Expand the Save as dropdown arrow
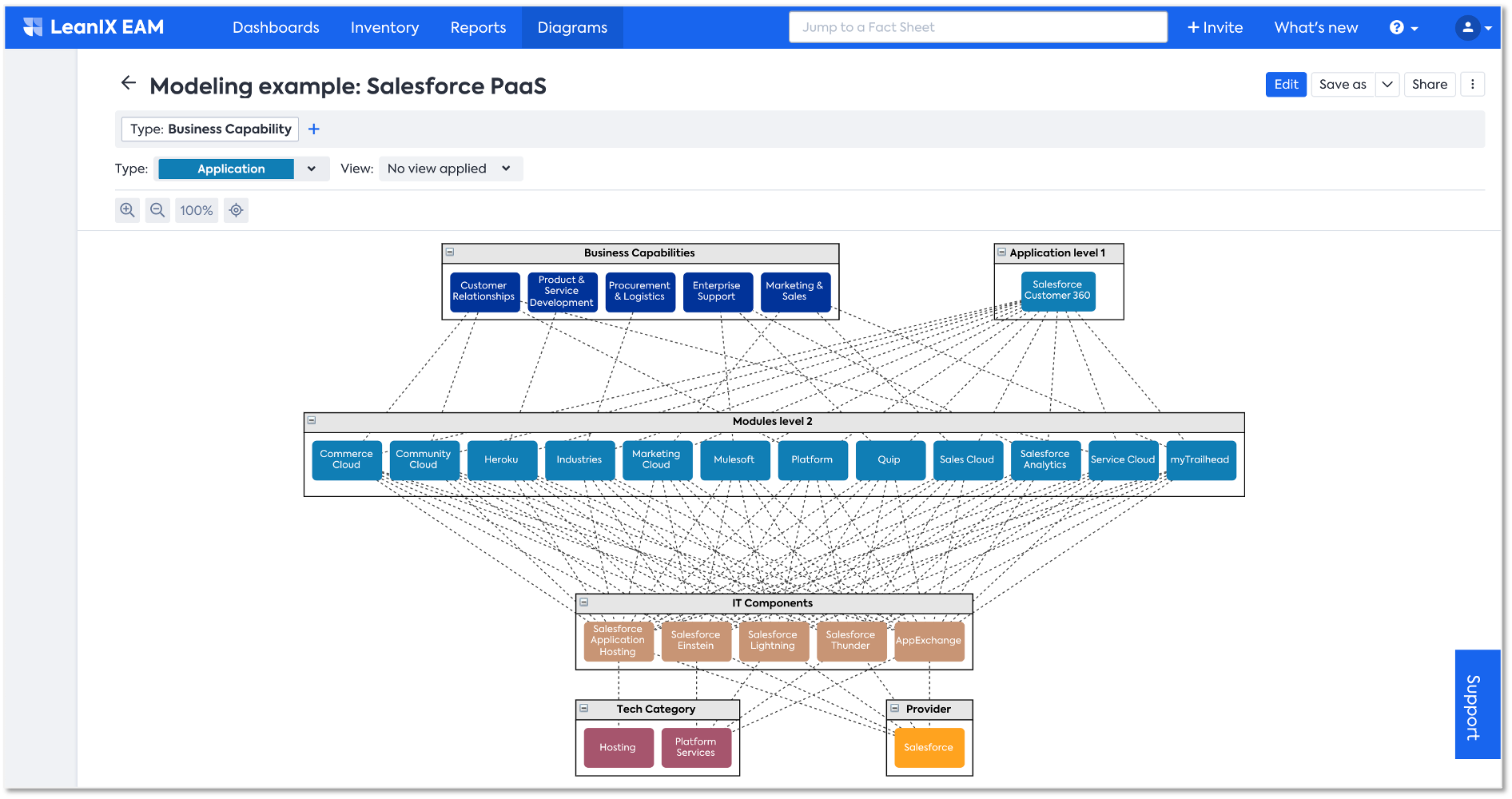1512x799 pixels. (1387, 85)
